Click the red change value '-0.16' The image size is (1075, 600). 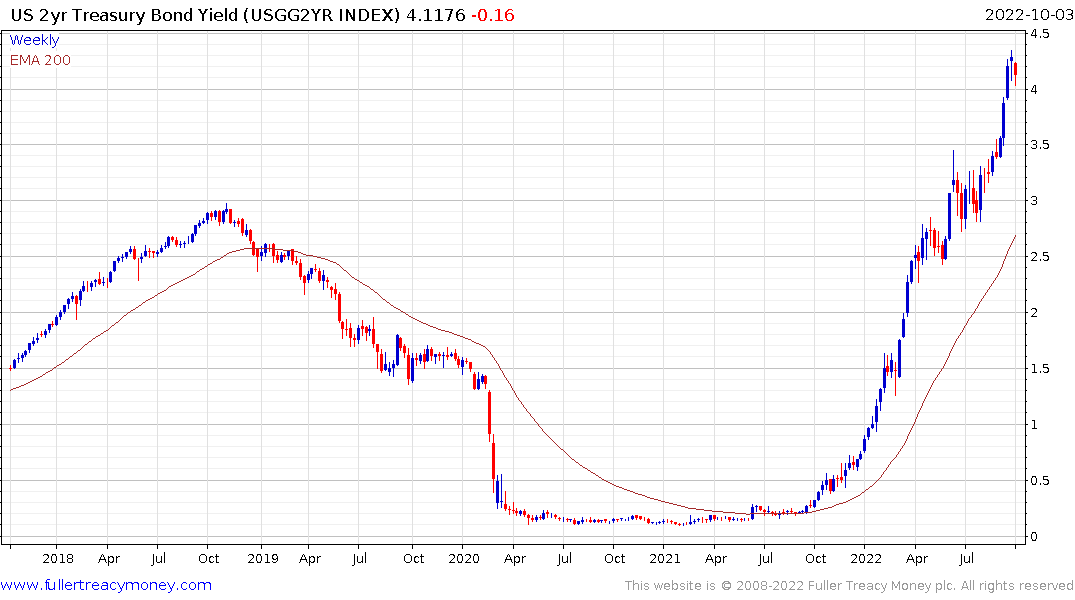pyautogui.click(x=492, y=15)
